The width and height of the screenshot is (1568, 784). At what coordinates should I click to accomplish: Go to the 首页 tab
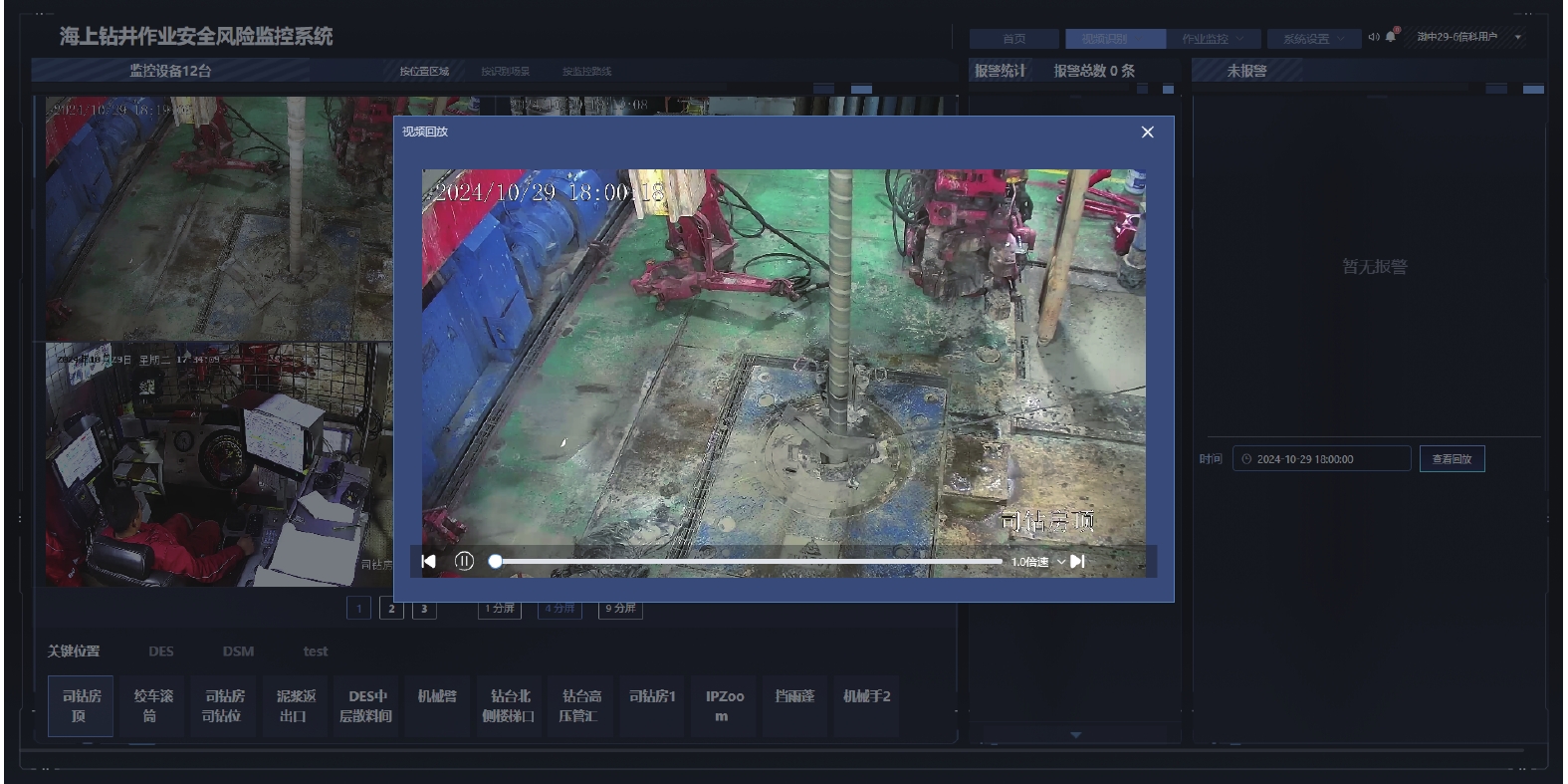point(1014,39)
